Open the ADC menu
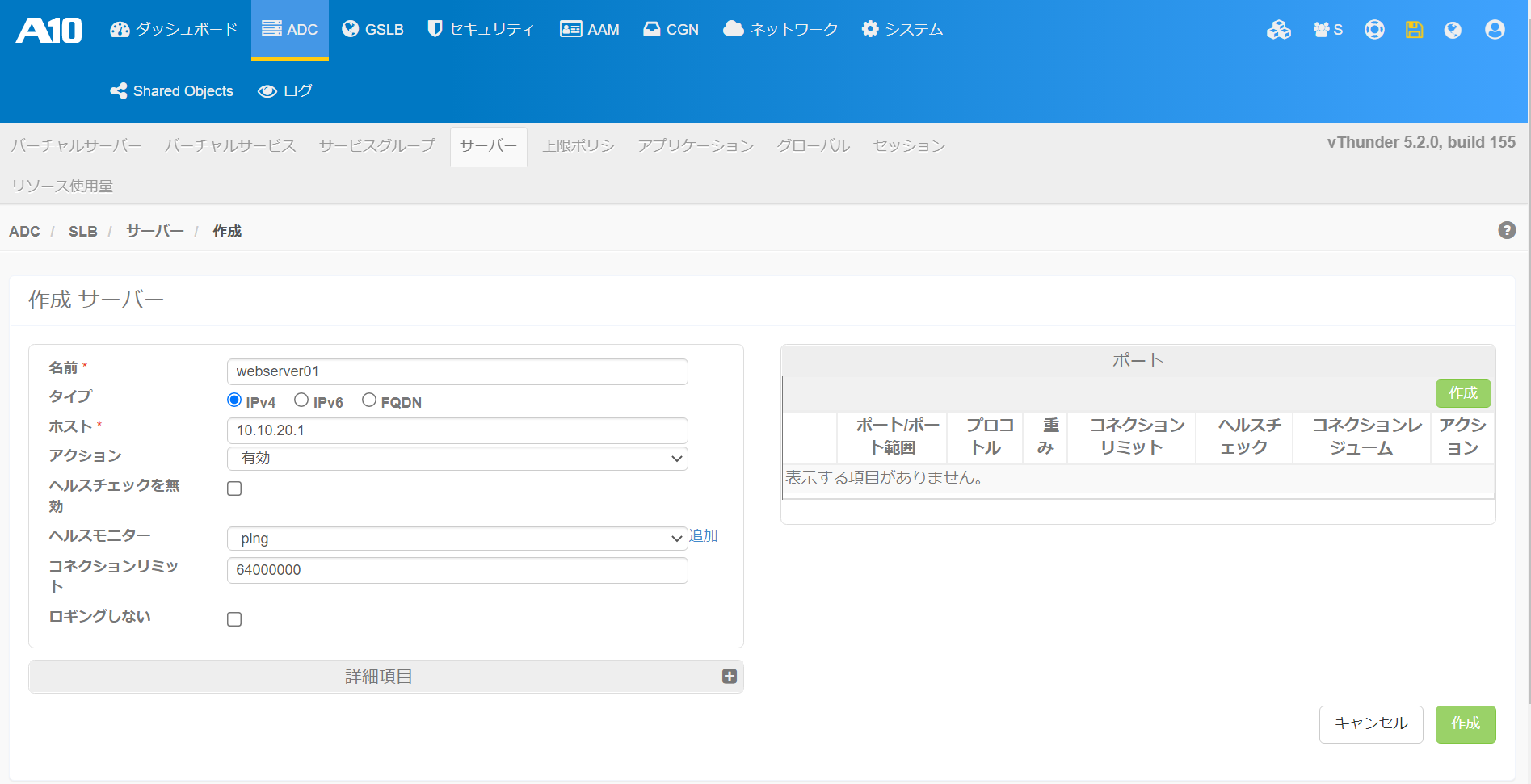 [x=290, y=30]
